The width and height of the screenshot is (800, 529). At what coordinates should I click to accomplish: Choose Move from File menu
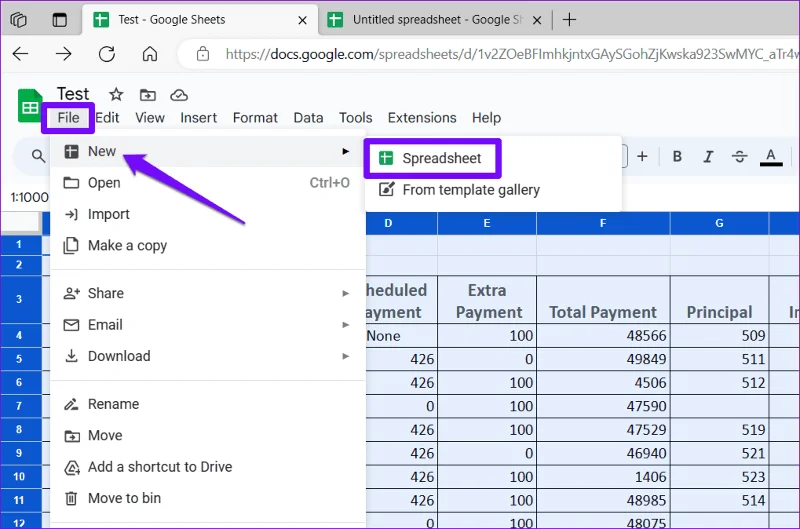pos(208,436)
